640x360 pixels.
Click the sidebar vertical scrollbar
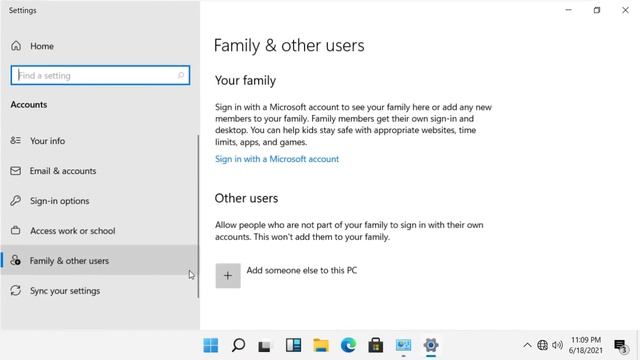coord(198,216)
